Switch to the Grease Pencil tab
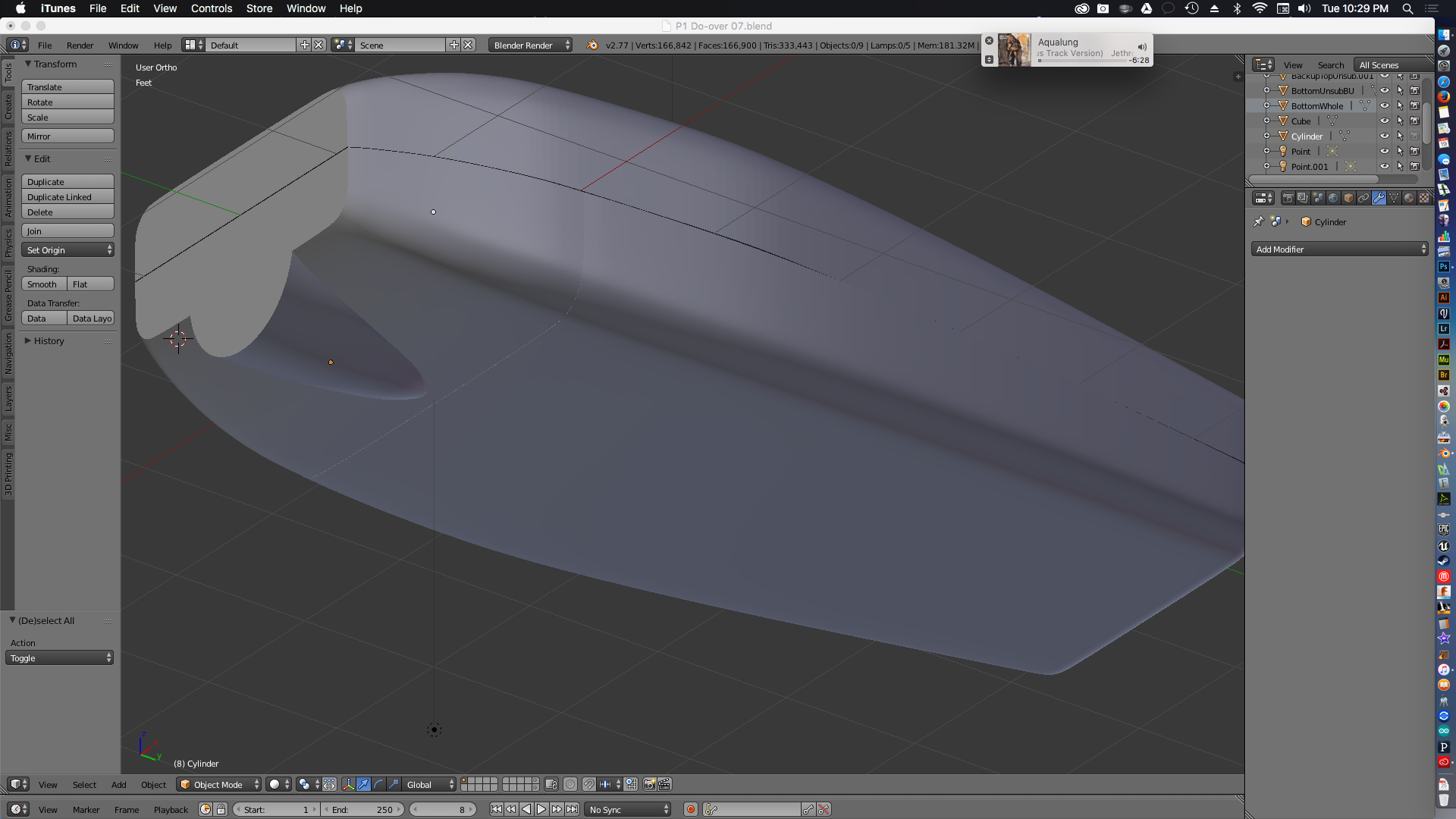The height and width of the screenshot is (819, 1456). (8, 296)
